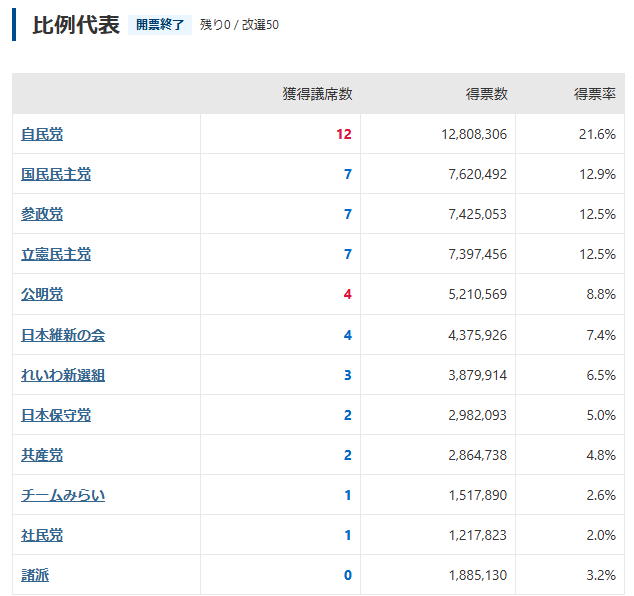Screen dimensions: 634x596
Task: Click the 社民党 link
Action: tap(42, 535)
